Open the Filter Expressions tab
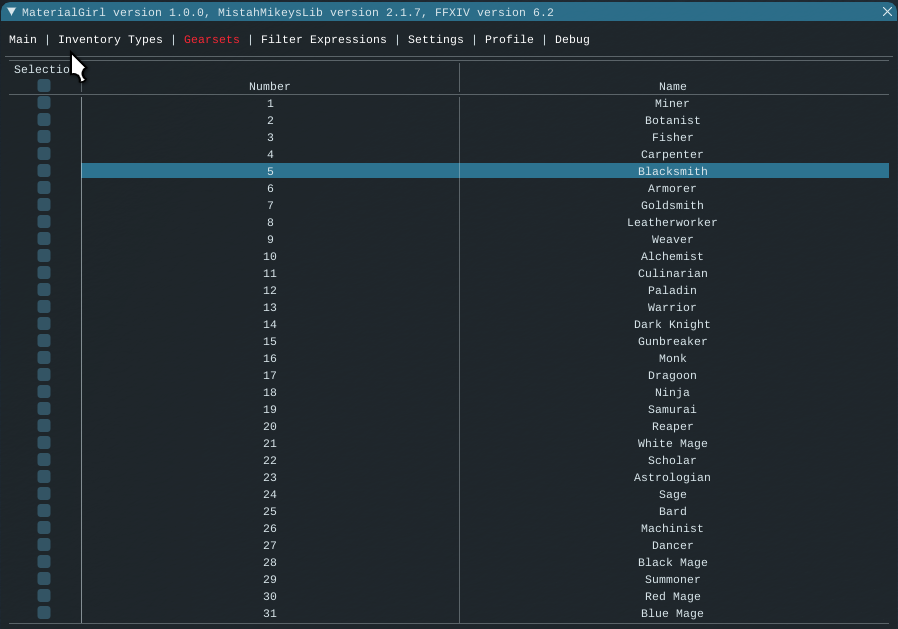This screenshot has height=629, width=898. click(x=323, y=40)
